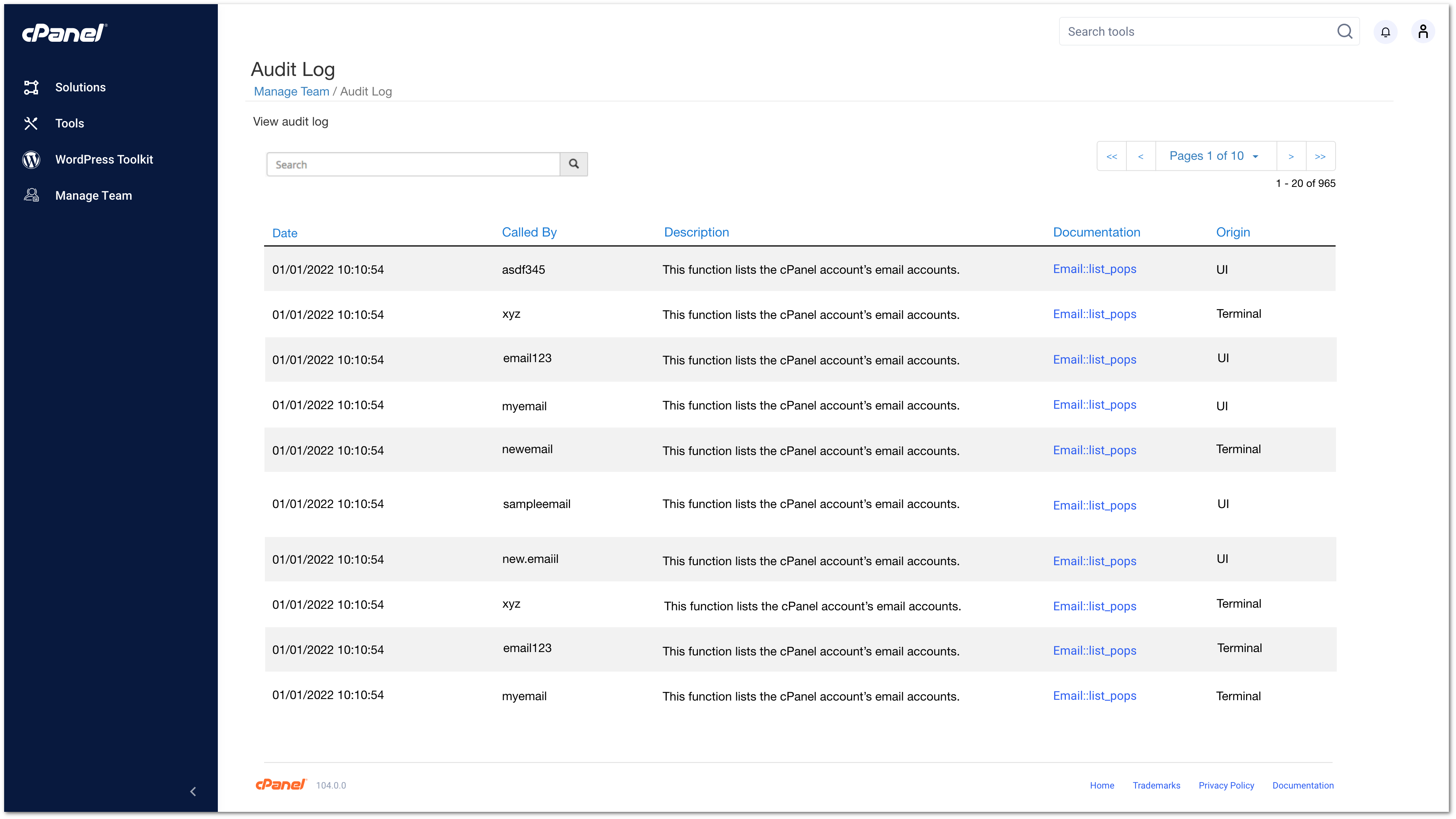Screen dimensions: 1456x819
Task: Click the cPanel logo in sidebar
Action: coord(64,33)
